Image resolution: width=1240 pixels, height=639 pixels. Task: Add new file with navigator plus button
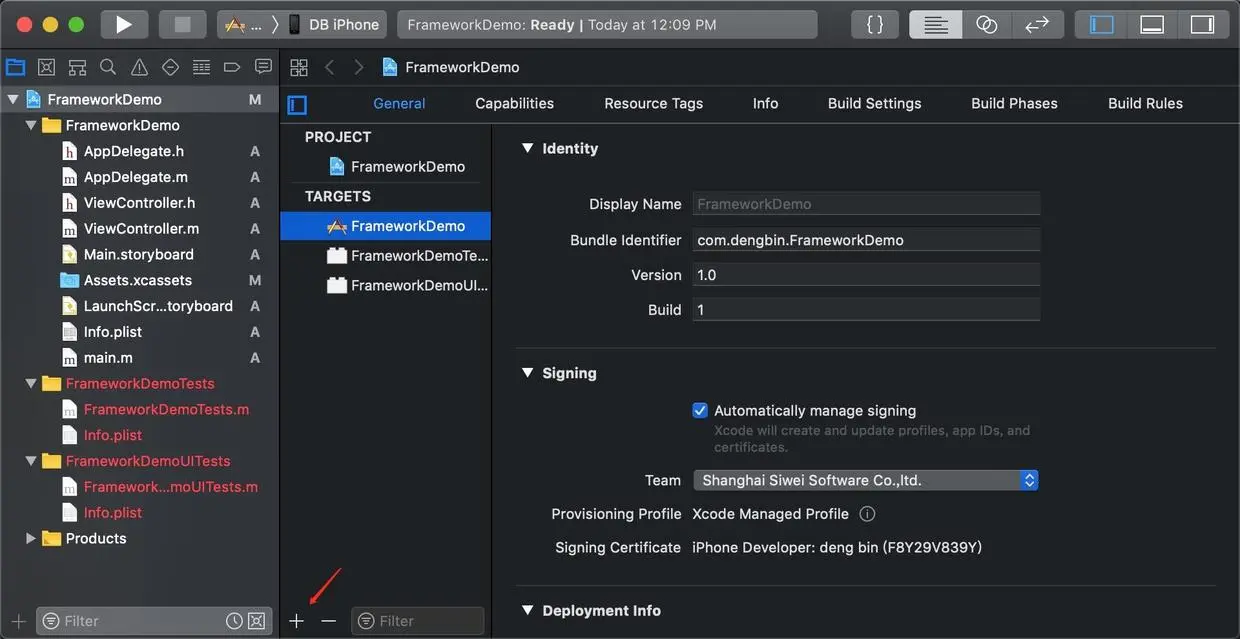point(18,621)
